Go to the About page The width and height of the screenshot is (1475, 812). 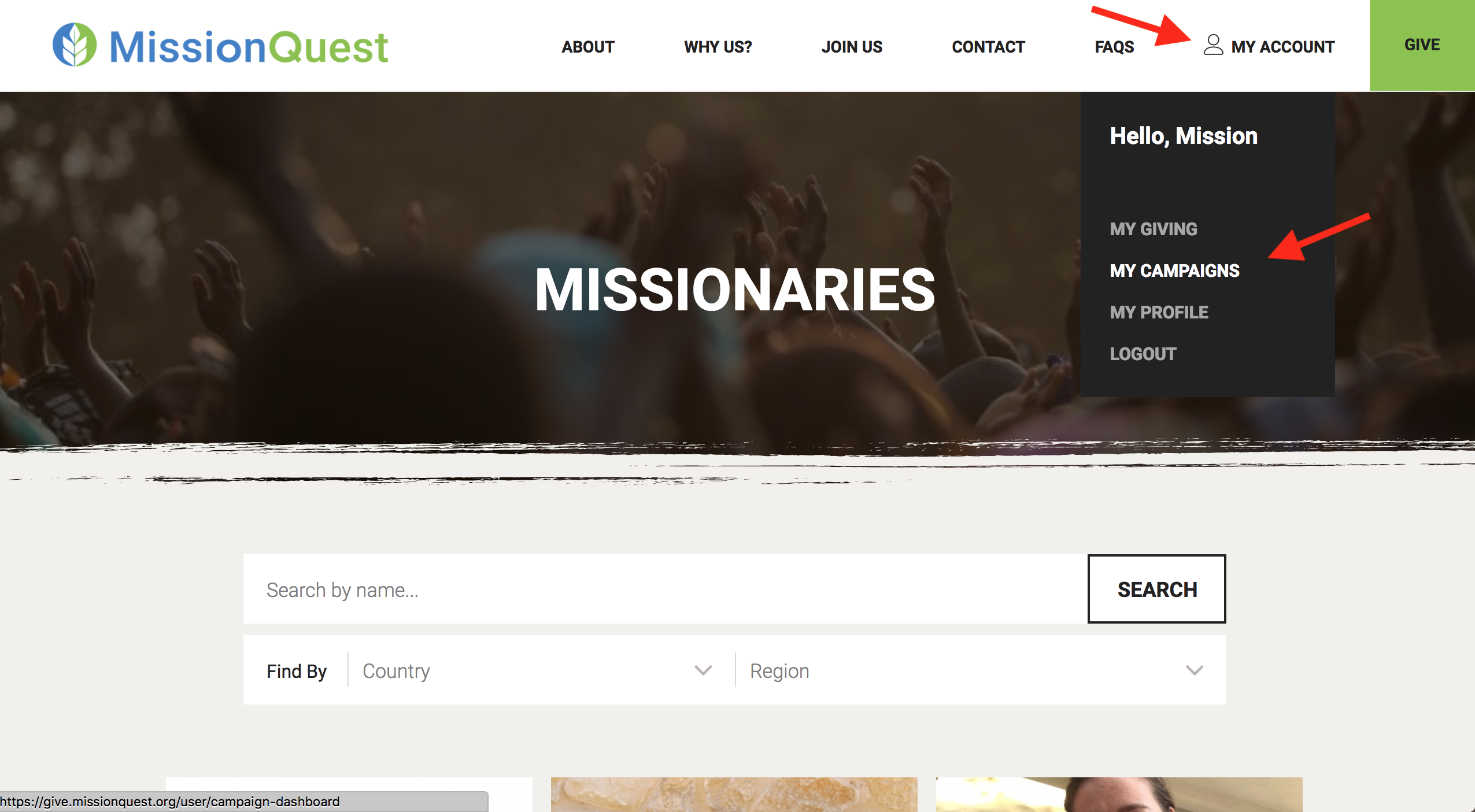click(x=588, y=47)
